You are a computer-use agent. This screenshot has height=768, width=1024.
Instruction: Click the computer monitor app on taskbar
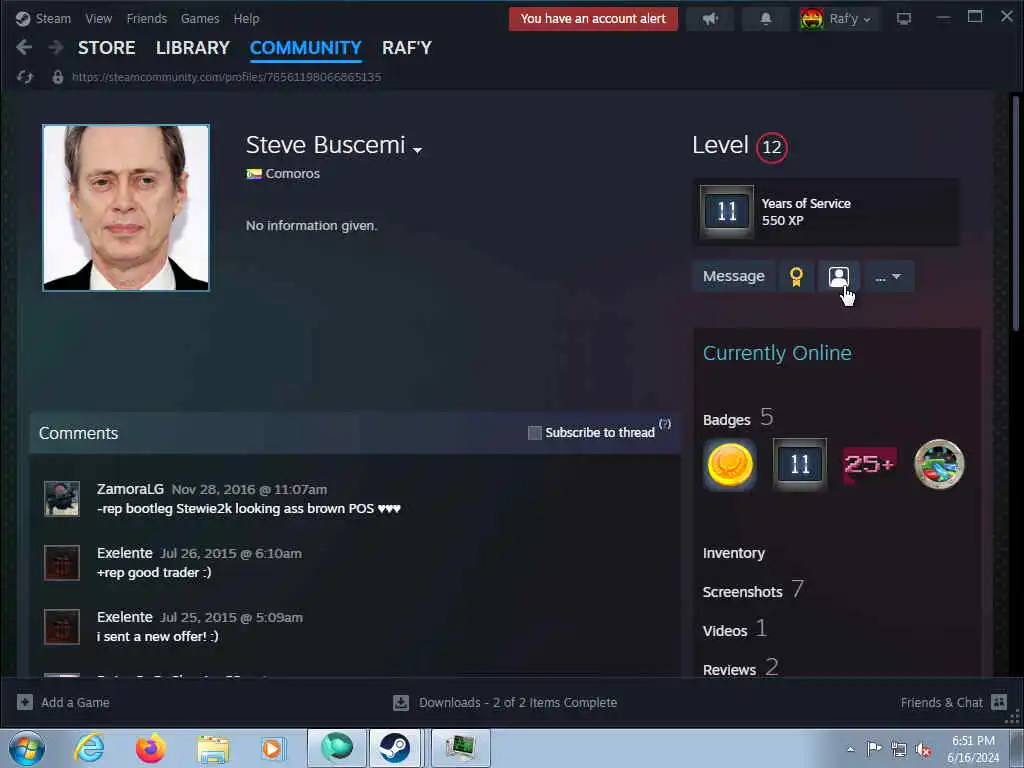point(460,748)
